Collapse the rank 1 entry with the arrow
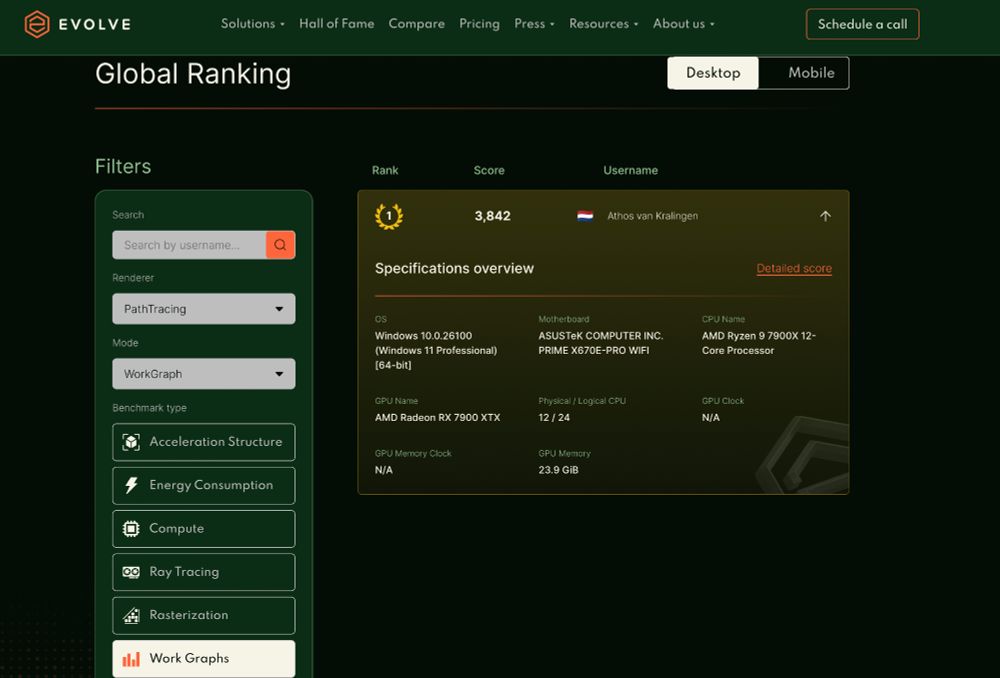The height and width of the screenshot is (678, 1000). coord(825,216)
